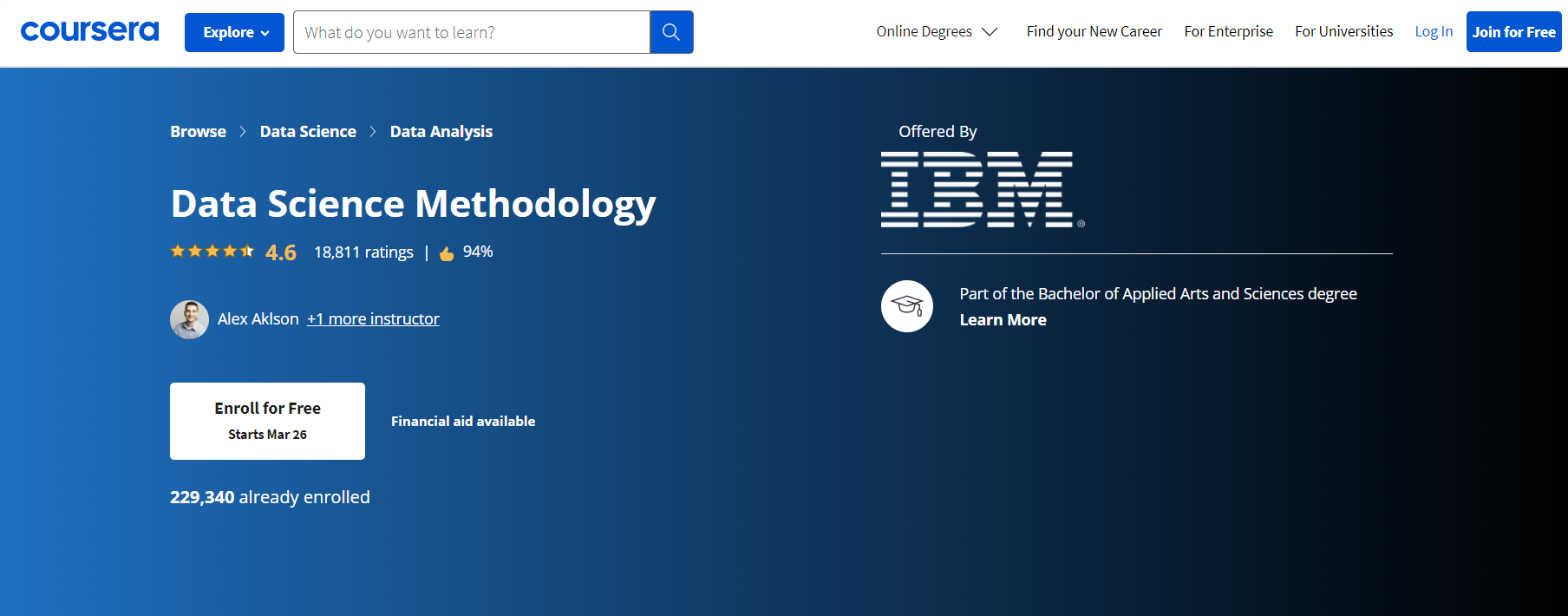The image size is (1568, 616).
Task: Click the Data Science Methodology title
Action: click(413, 205)
